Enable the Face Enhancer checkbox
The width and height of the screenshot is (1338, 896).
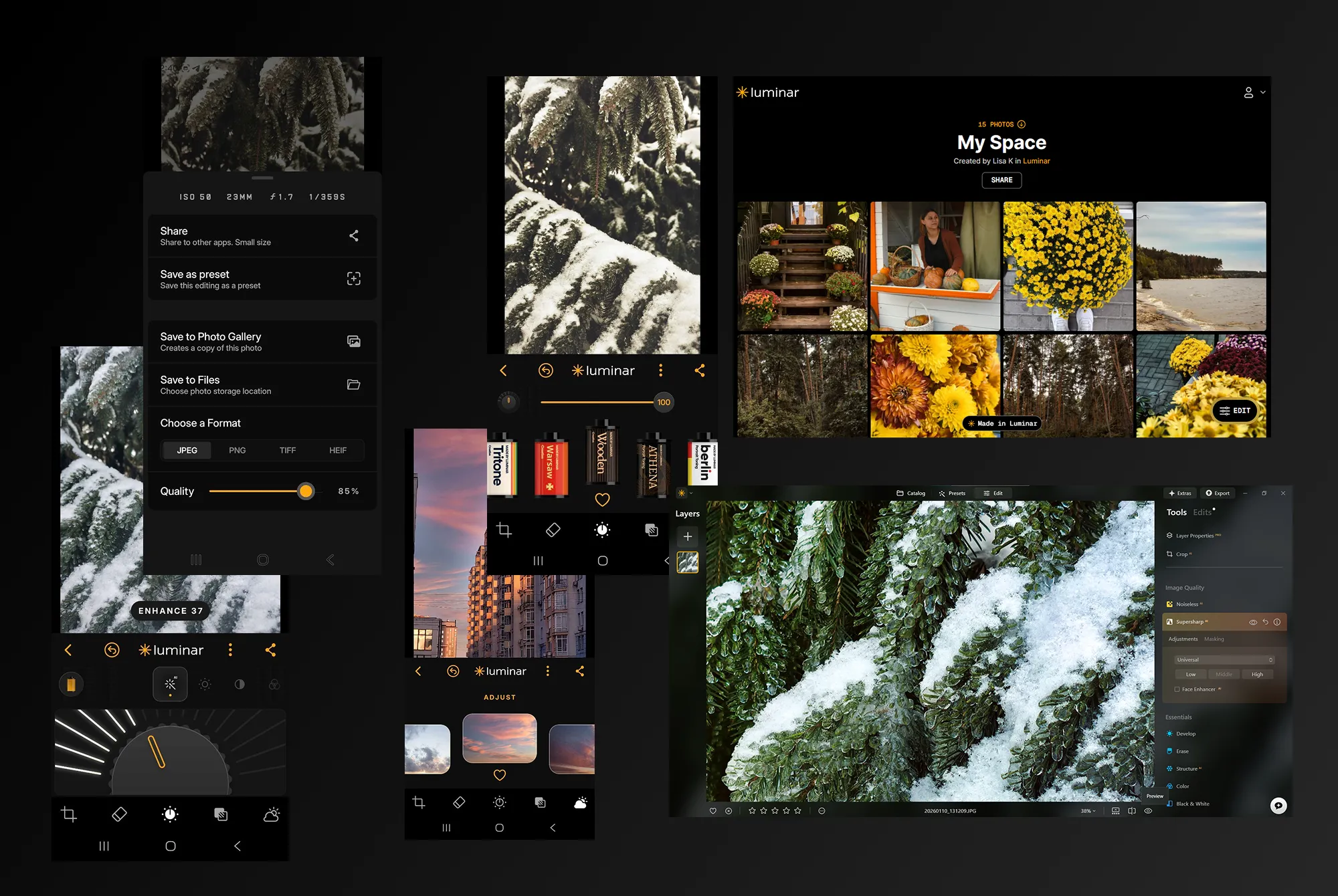(x=1177, y=689)
